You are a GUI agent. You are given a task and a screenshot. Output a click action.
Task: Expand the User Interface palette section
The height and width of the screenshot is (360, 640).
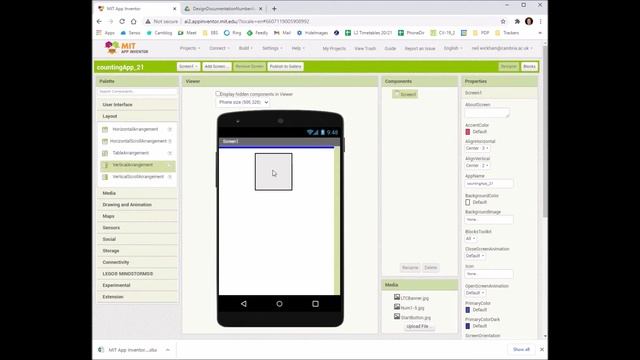click(x=138, y=105)
